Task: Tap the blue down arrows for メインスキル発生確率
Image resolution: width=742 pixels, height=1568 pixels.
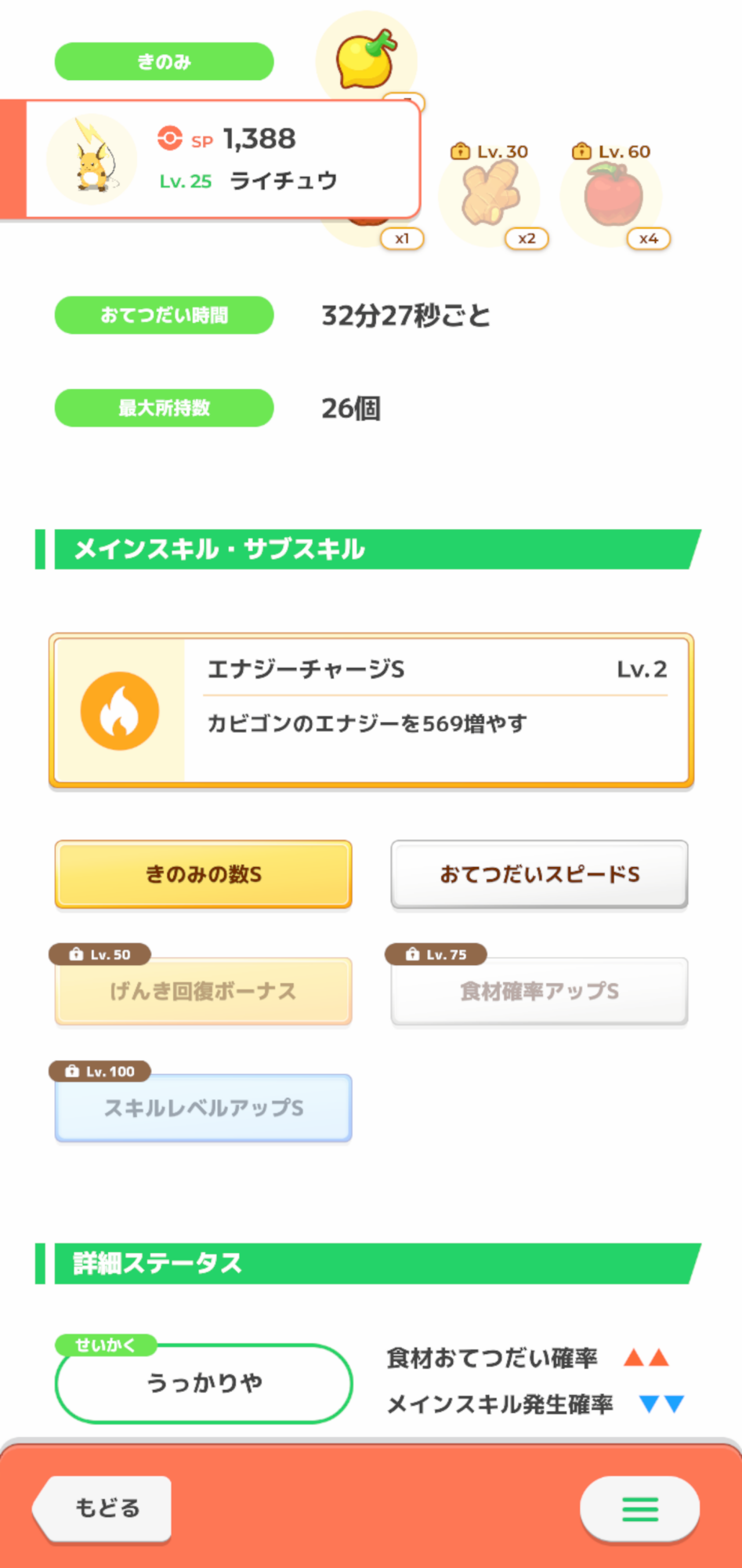Action: (661, 1403)
